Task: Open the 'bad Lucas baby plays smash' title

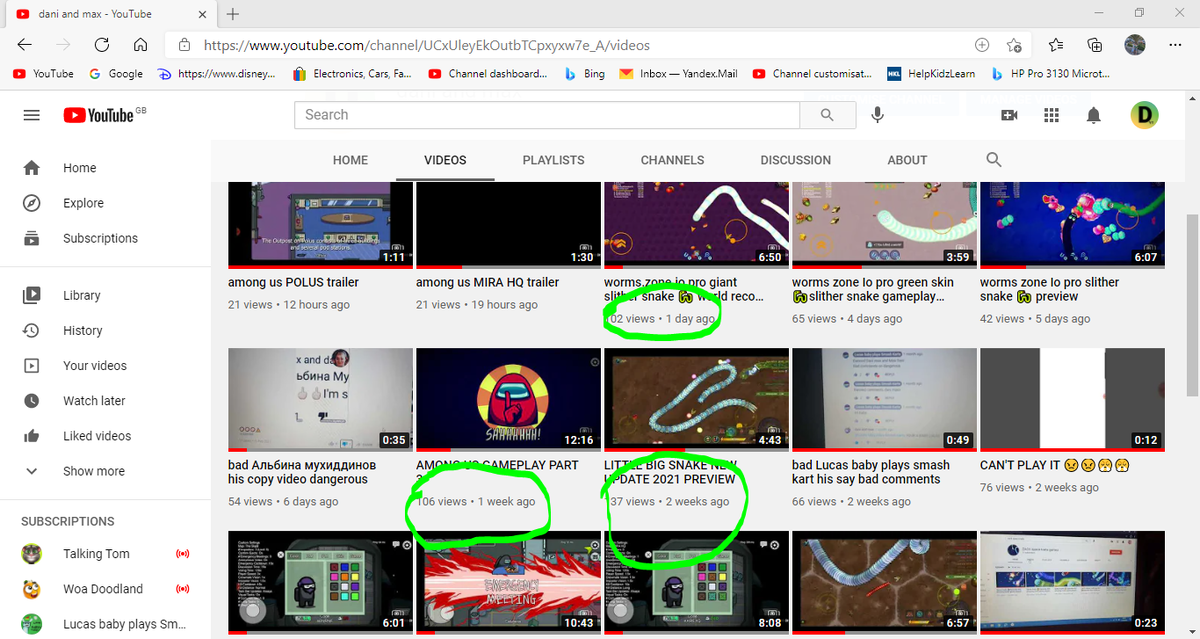Action: coord(871,472)
